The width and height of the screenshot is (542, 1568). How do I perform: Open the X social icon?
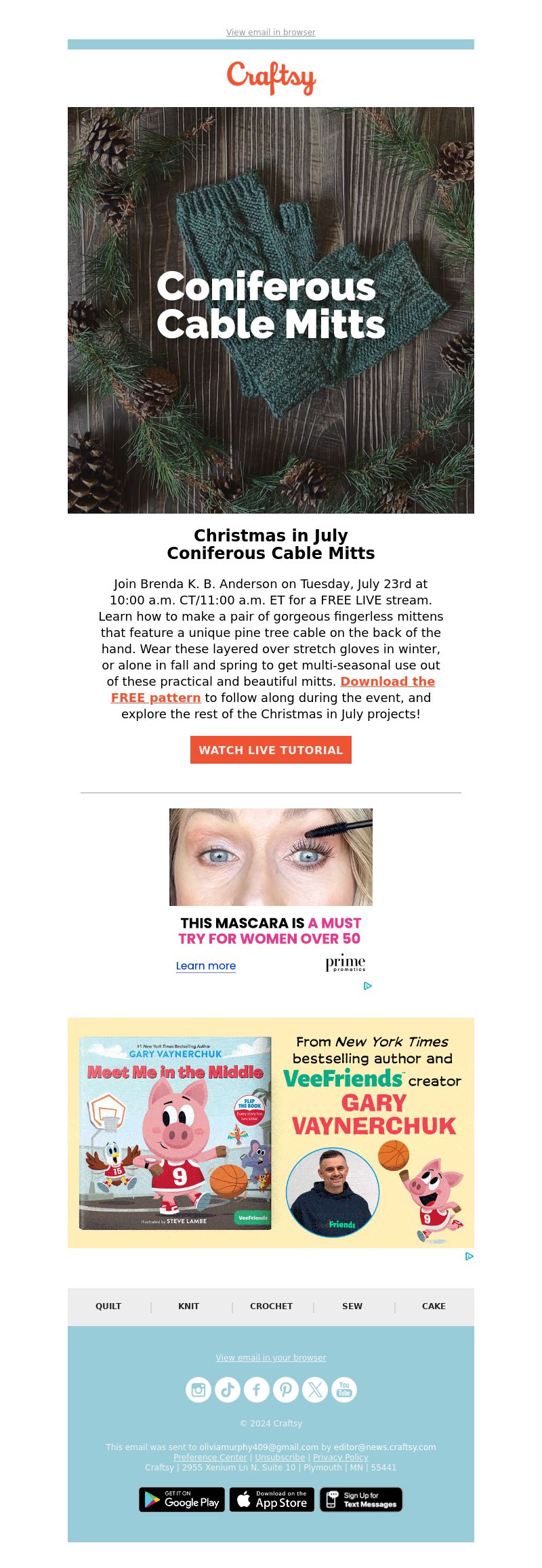[315, 1390]
